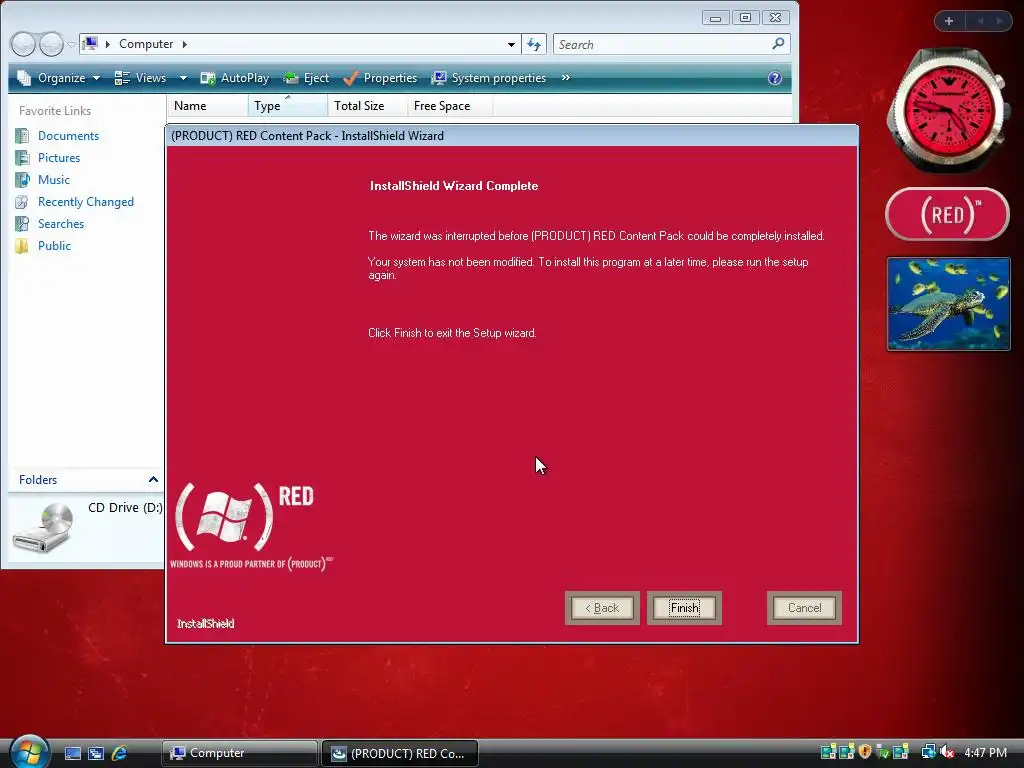Click the security shield tray icon
The width and height of the screenshot is (1024, 768).
point(865,752)
